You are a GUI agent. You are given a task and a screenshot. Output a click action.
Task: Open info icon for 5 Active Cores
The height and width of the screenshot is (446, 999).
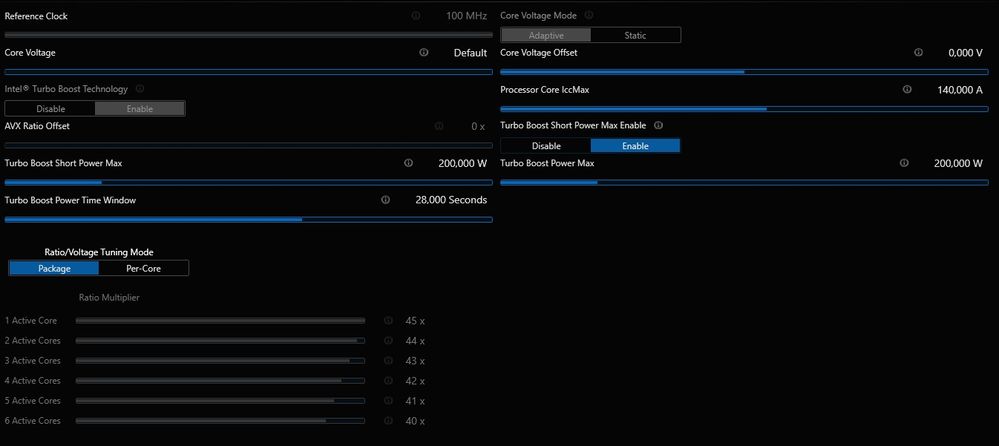[x=388, y=401]
